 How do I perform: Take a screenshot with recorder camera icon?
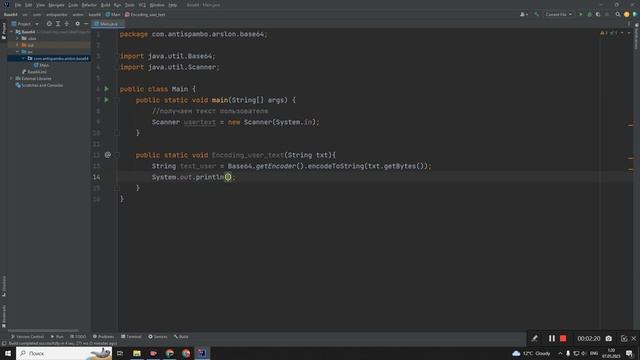[609, 338]
